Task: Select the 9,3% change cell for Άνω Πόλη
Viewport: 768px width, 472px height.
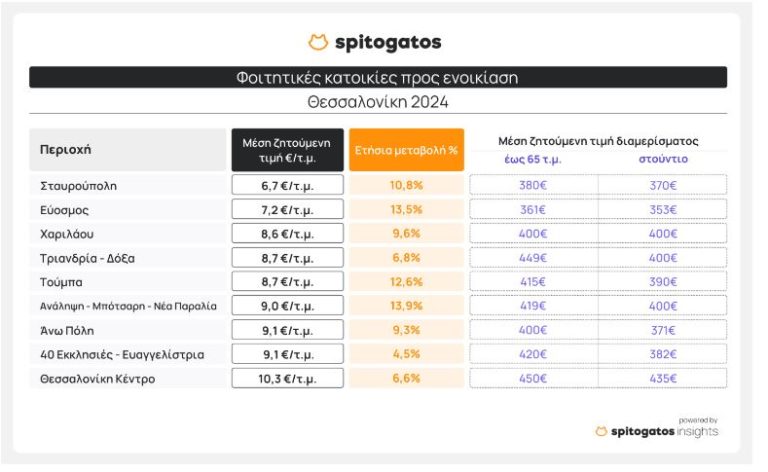Action: pyautogui.click(x=405, y=330)
